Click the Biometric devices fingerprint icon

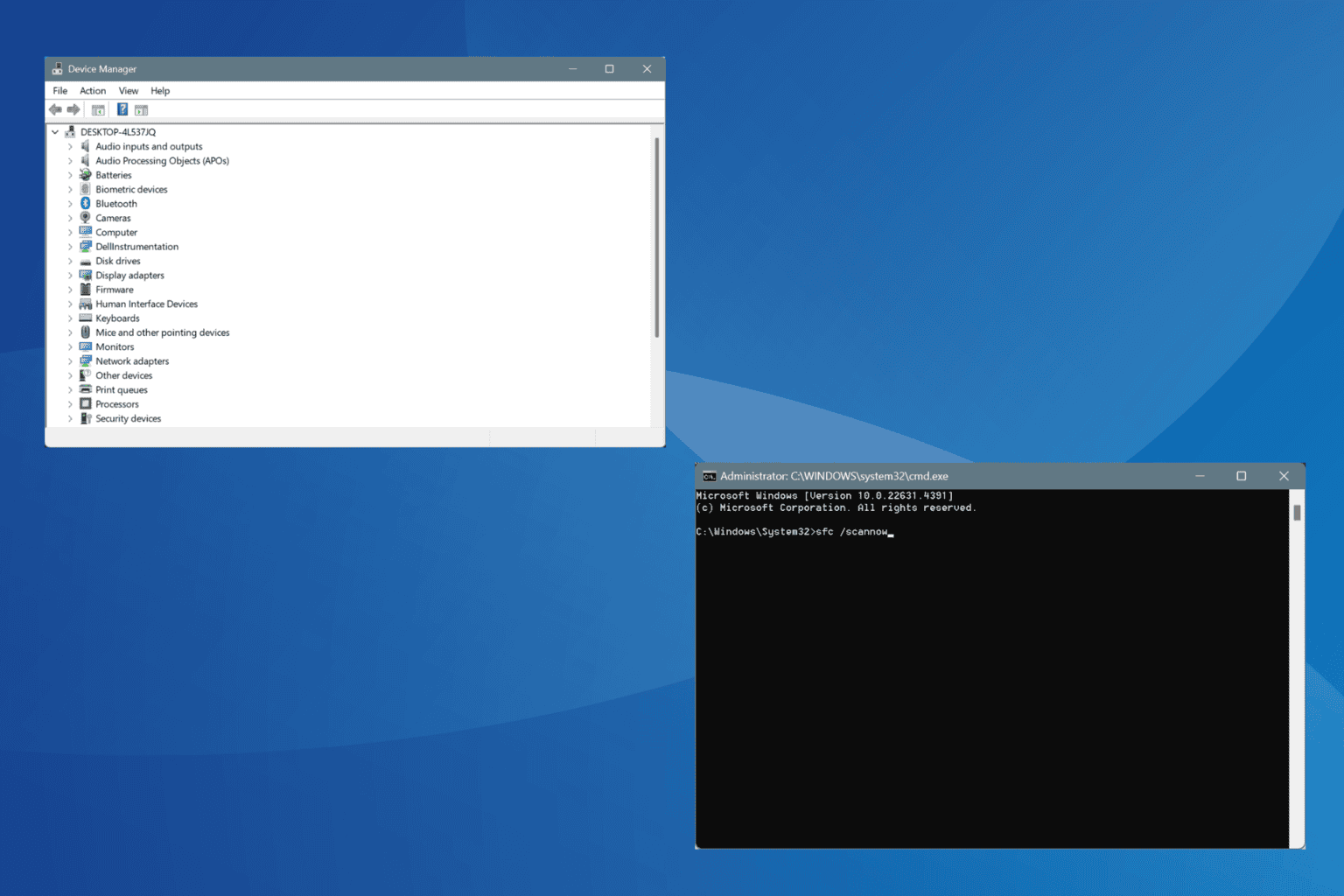(85, 189)
